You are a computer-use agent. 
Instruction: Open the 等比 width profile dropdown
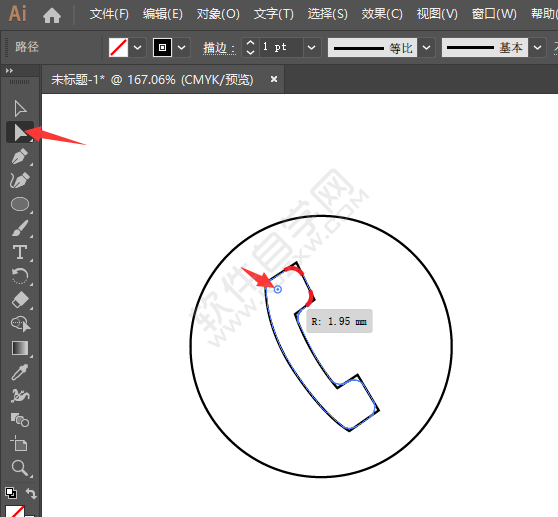(x=426, y=47)
